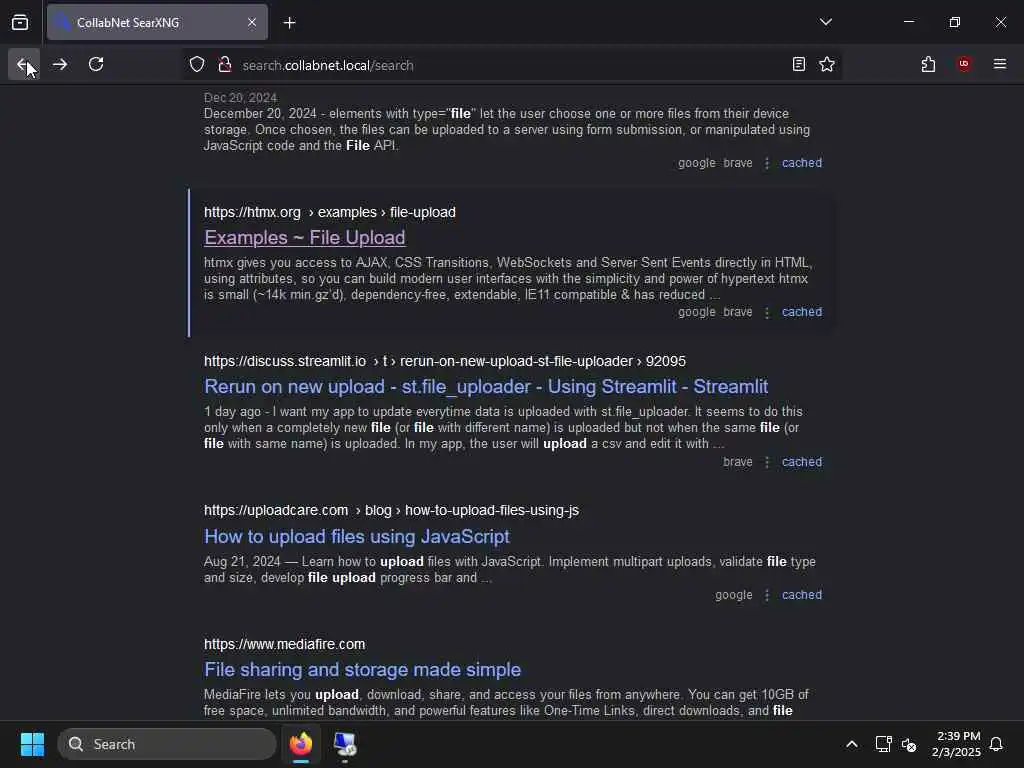
Task: Toggle reader view icon in address bar
Action: pyautogui.click(x=798, y=64)
